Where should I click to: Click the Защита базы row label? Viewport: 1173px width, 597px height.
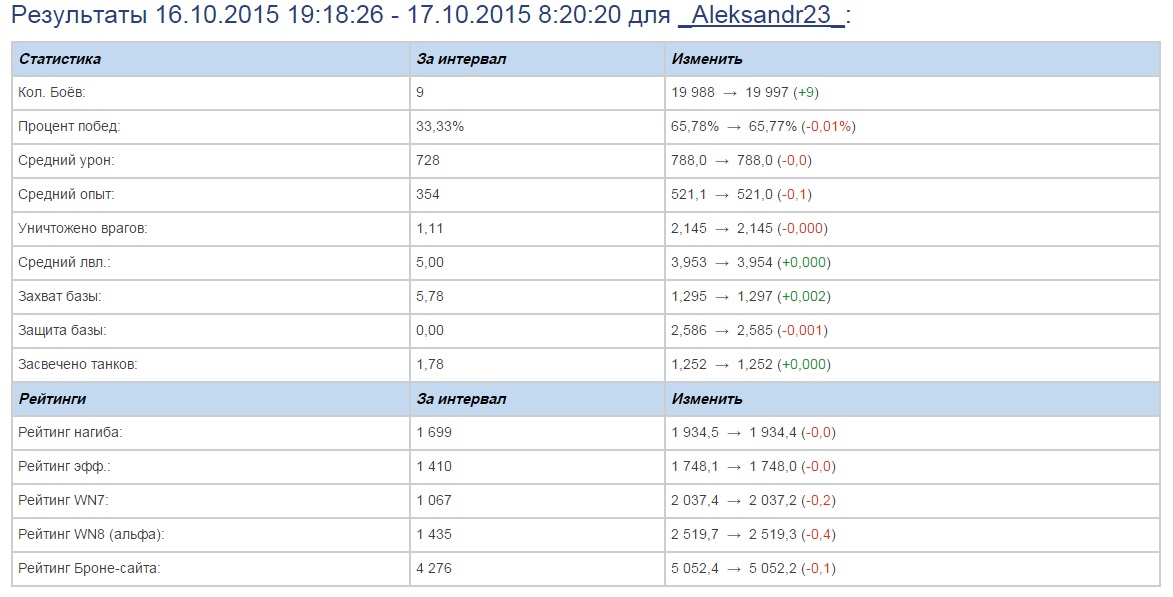pyautogui.click(x=62, y=330)
